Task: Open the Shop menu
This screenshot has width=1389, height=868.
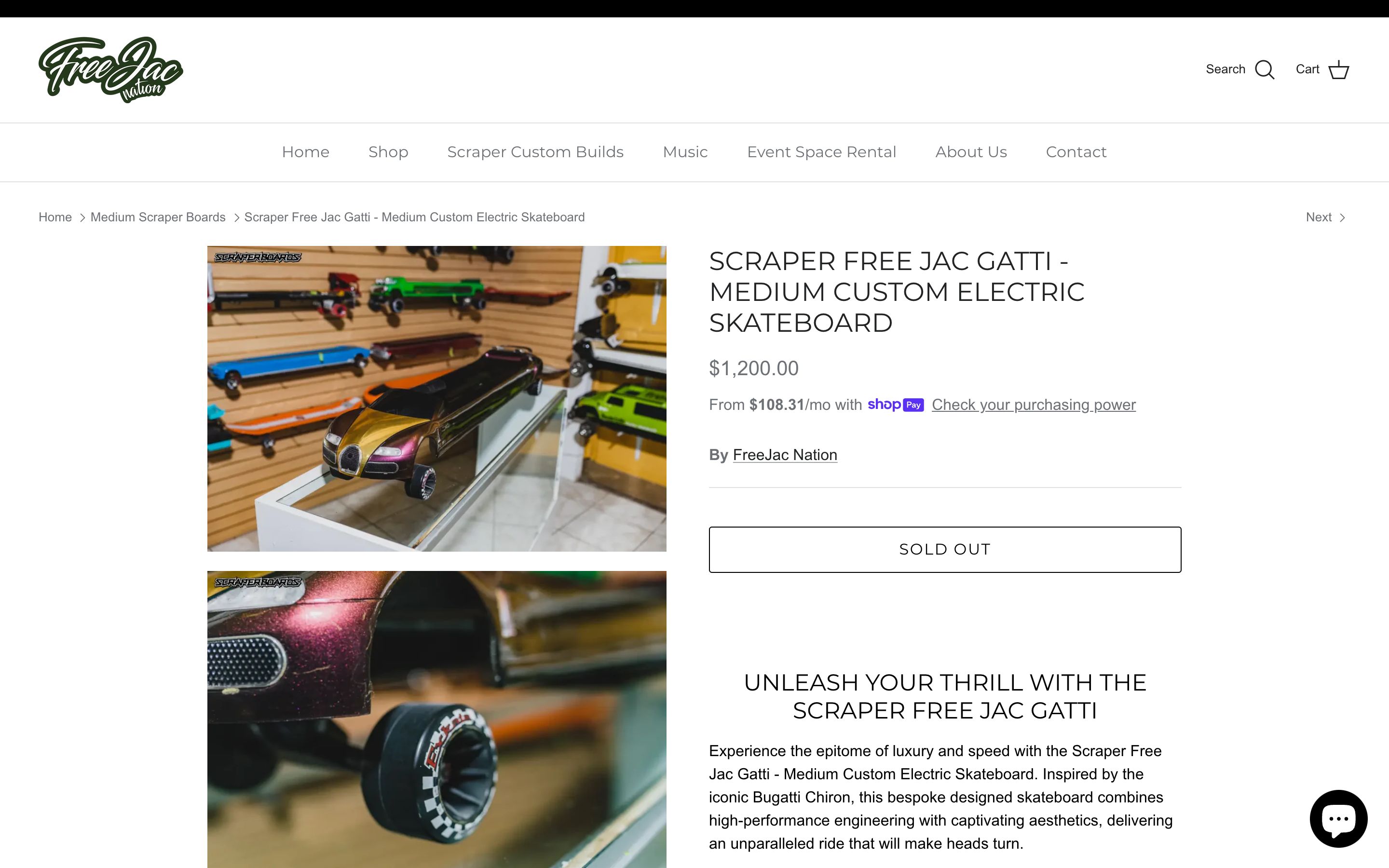Action: click(x=388, y=152)
